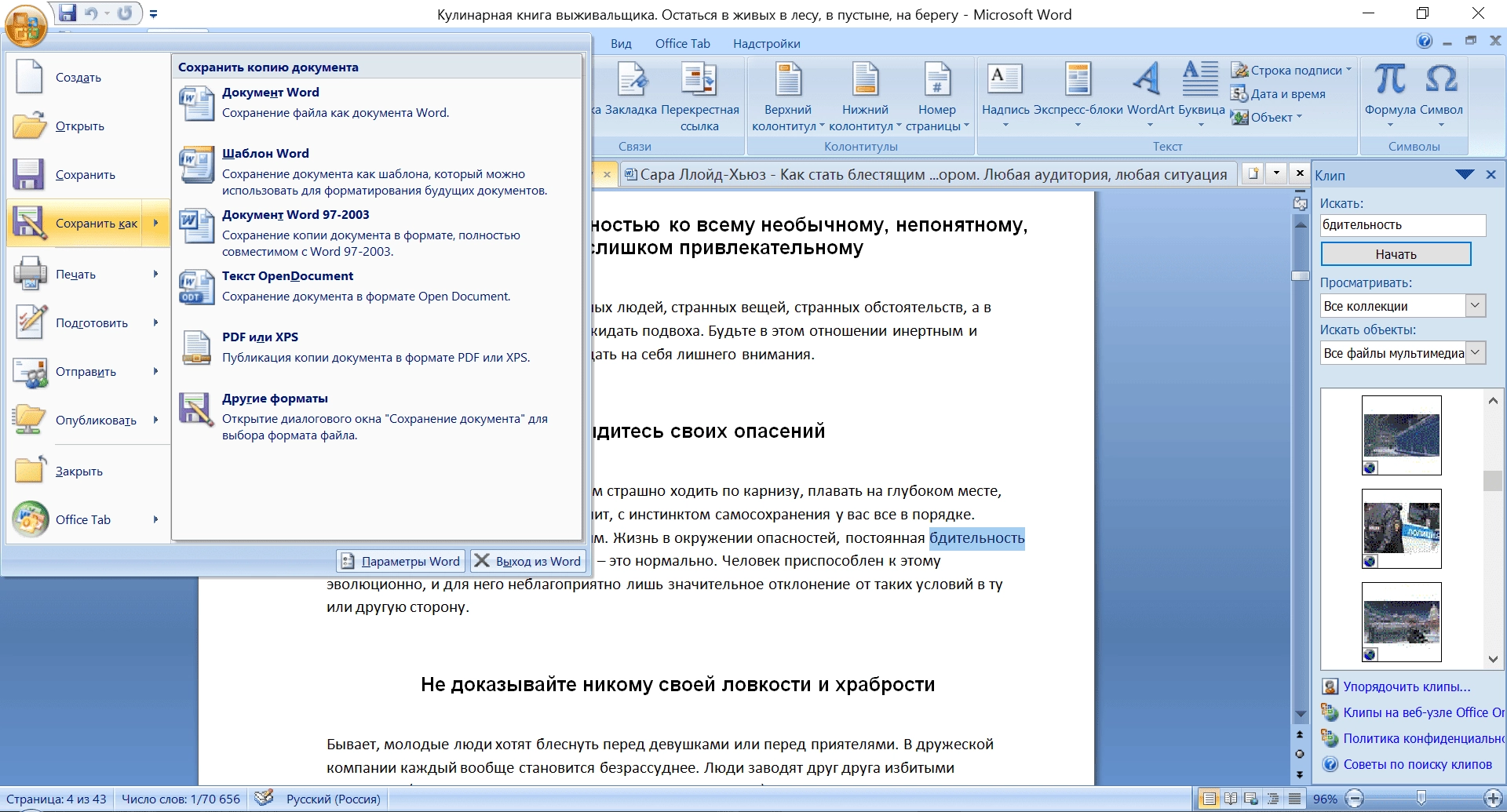Select Сохранить как menu entry
This screenshot has height=812, width=1507.
[x=88, y=224]
